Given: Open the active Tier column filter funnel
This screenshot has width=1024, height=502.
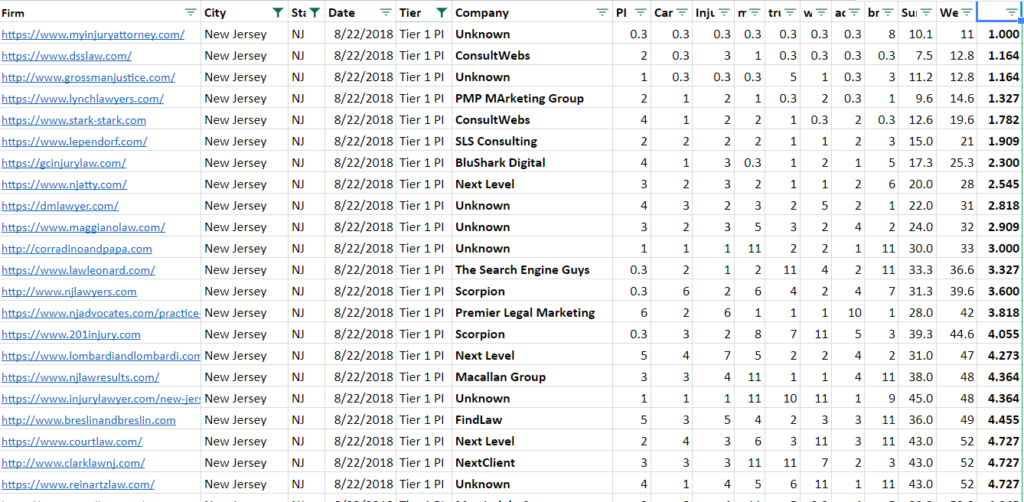Looking at the screenshot, I should tap(442, 12).
